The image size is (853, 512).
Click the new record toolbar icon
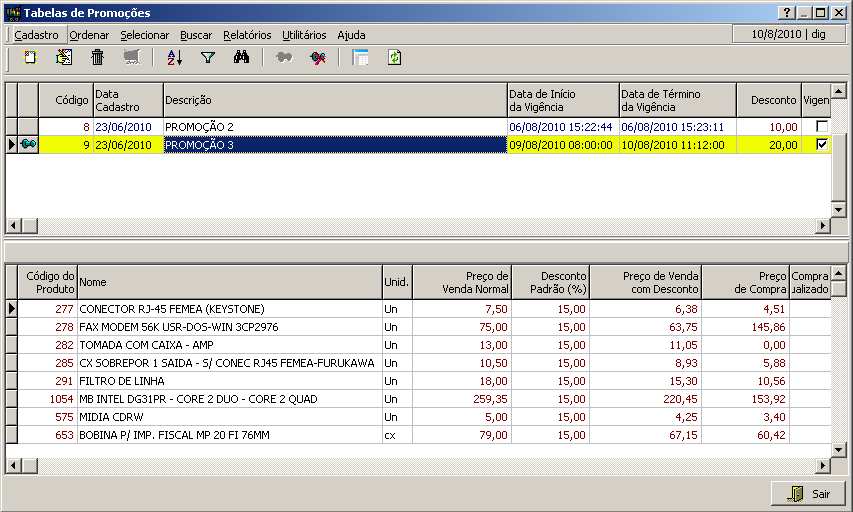(x=30, y=58)
